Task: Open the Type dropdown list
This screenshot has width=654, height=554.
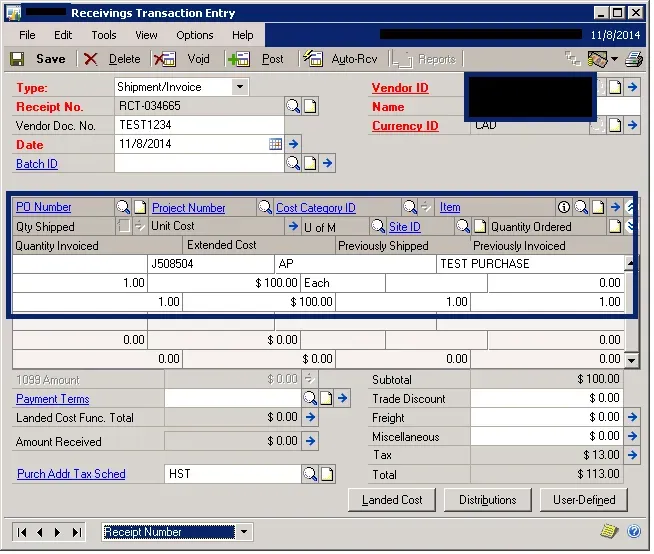Action: (x=240, y=87)
